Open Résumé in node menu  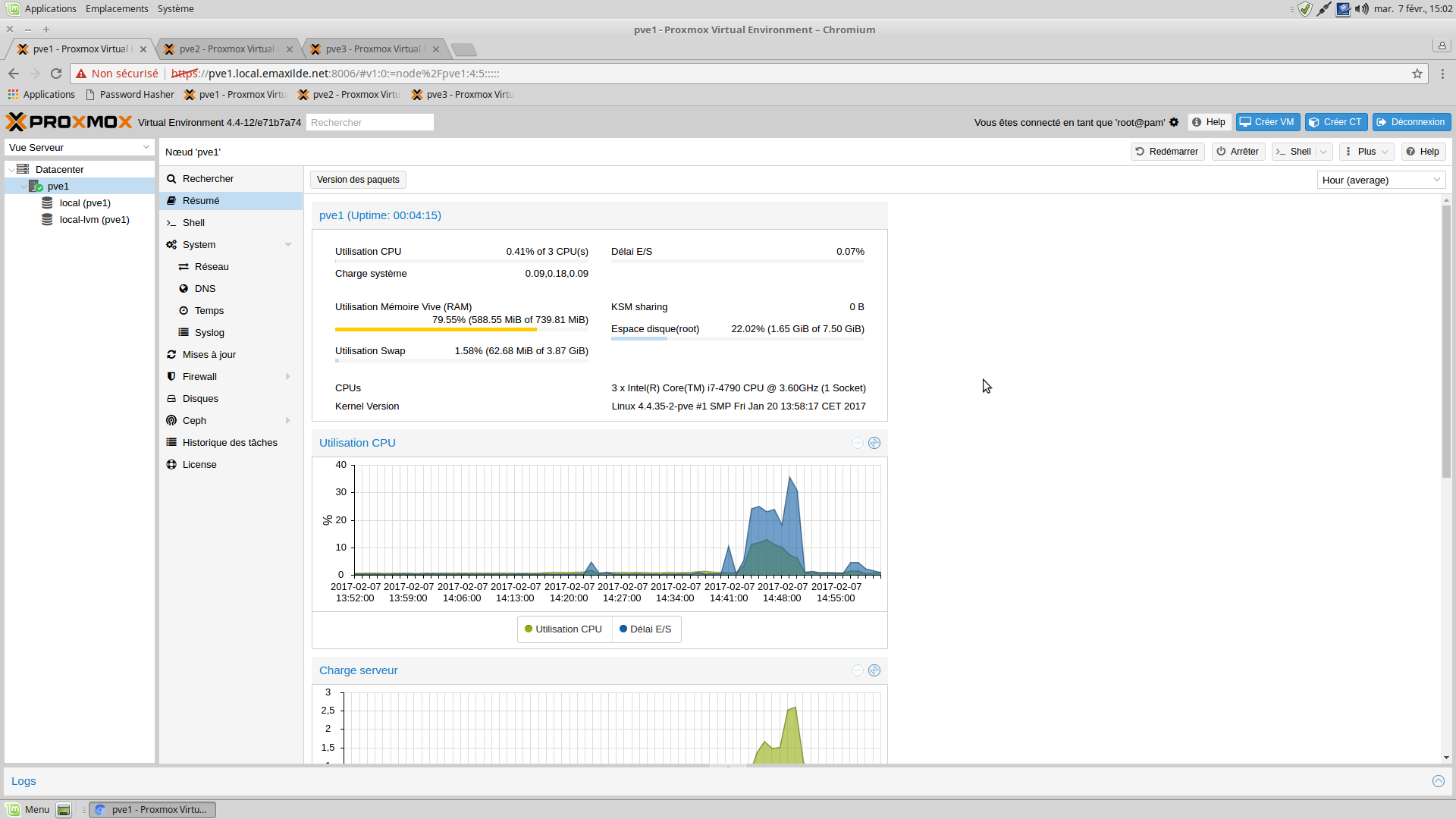click(x=231, y=201)
